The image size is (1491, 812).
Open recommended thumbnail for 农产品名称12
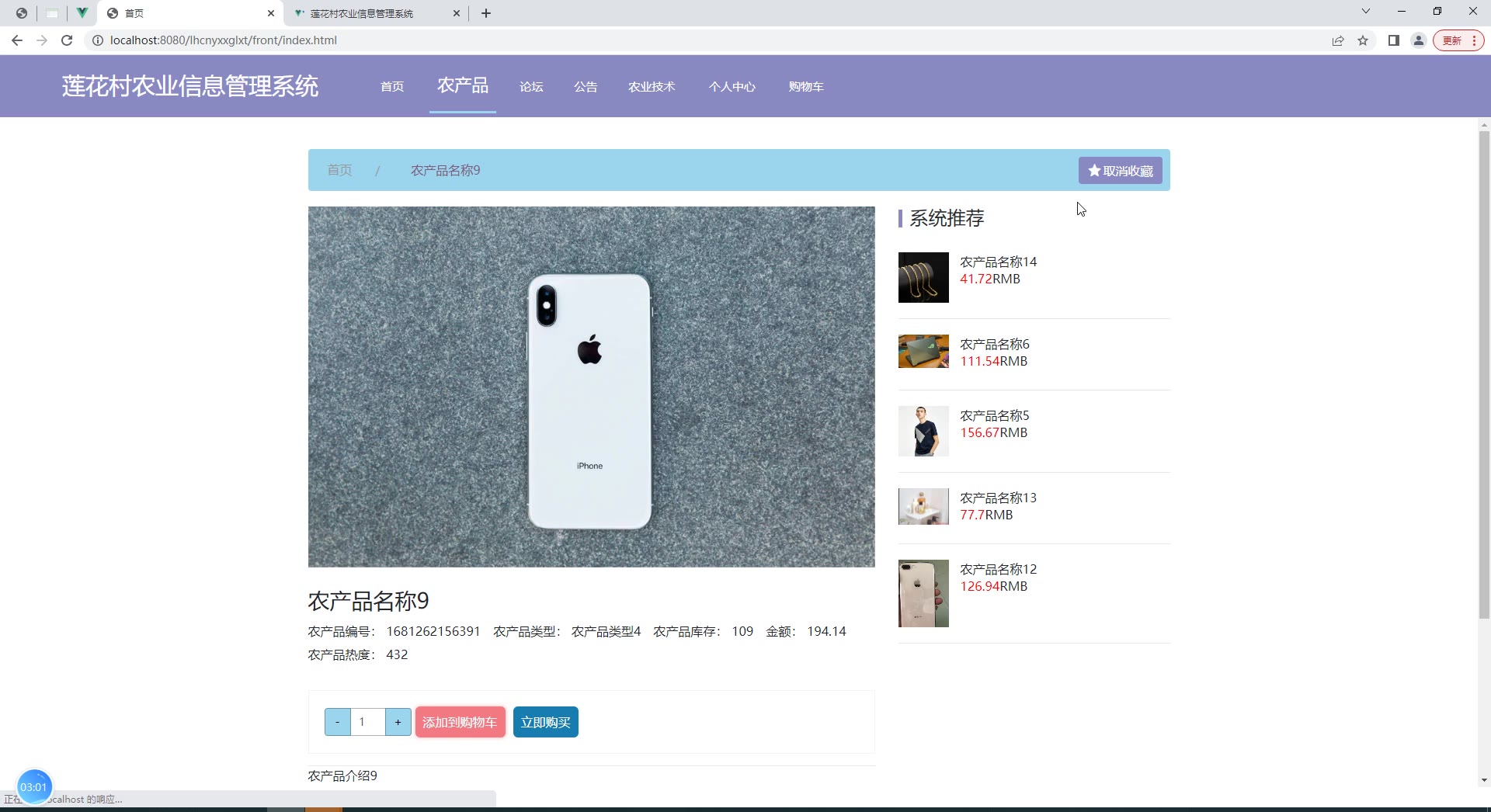click(923, 593)
